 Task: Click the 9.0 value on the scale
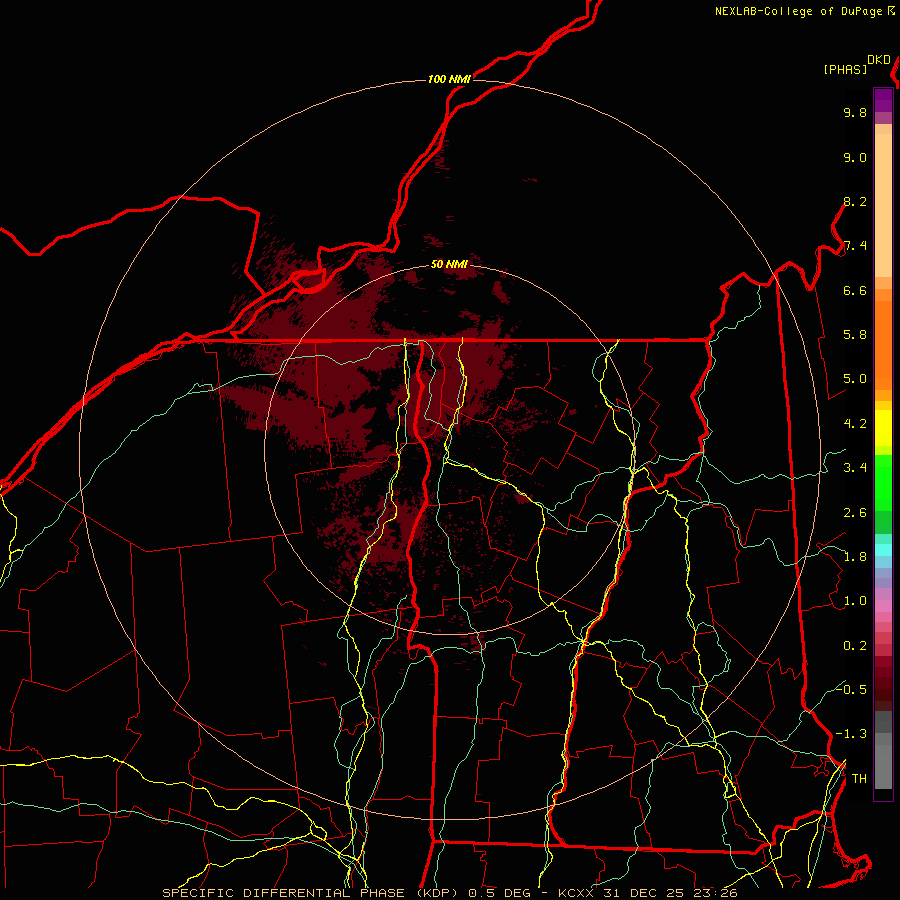pos(855,157)
